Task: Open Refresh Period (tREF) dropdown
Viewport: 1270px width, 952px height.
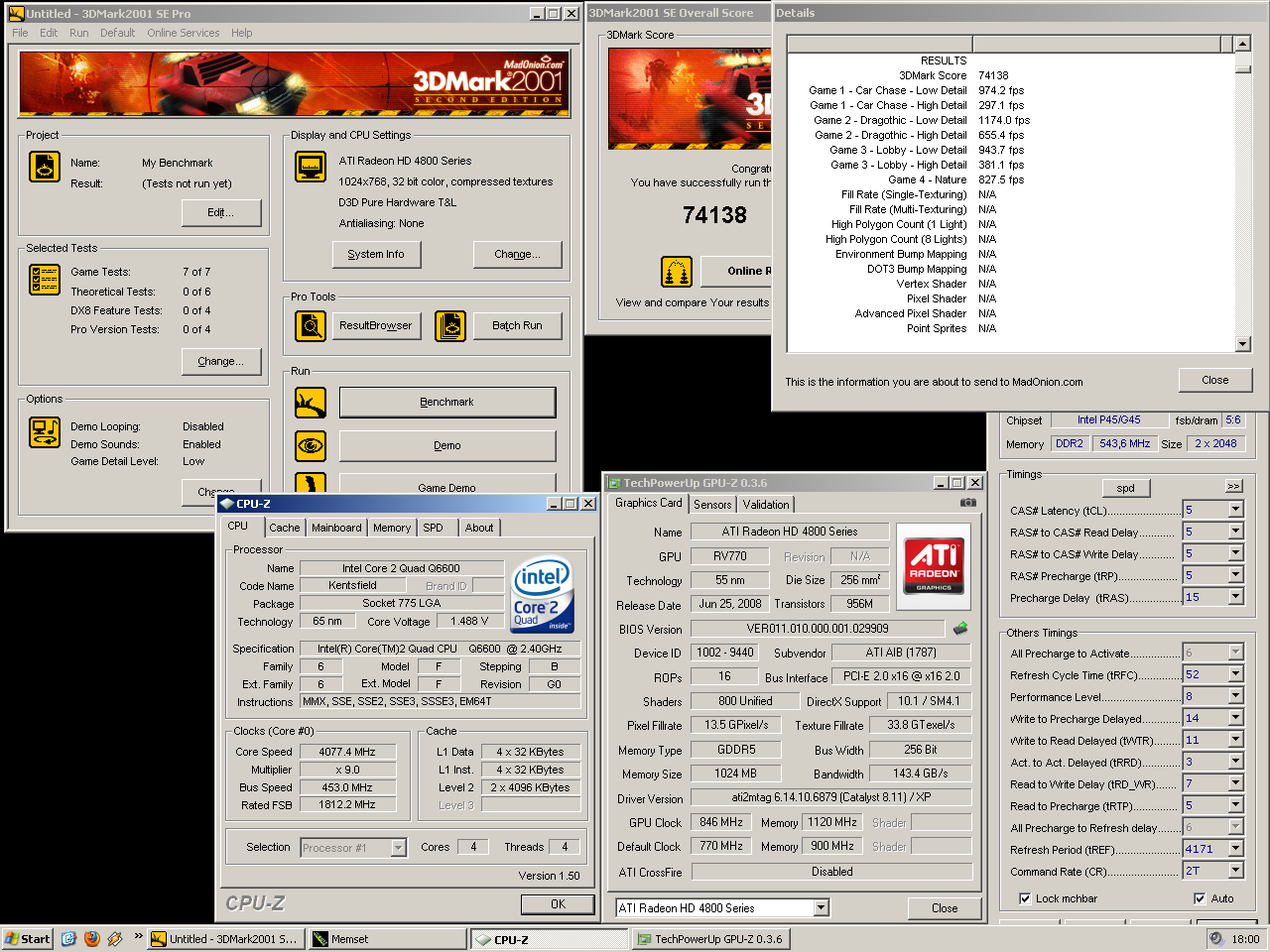Action: click(x=1236, y=849)
